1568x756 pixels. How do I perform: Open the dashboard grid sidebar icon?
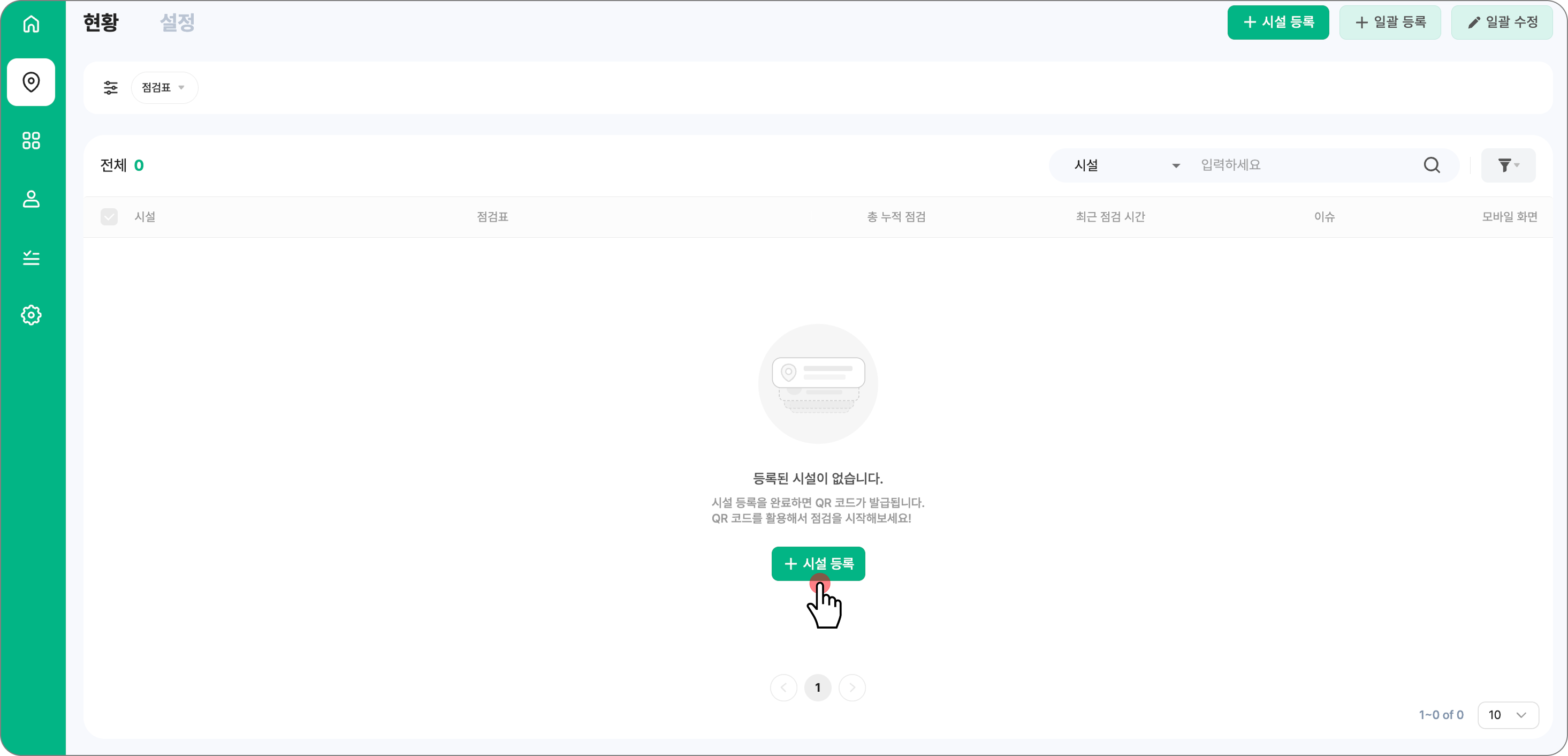pyautogui.click(x=31, y=141)
